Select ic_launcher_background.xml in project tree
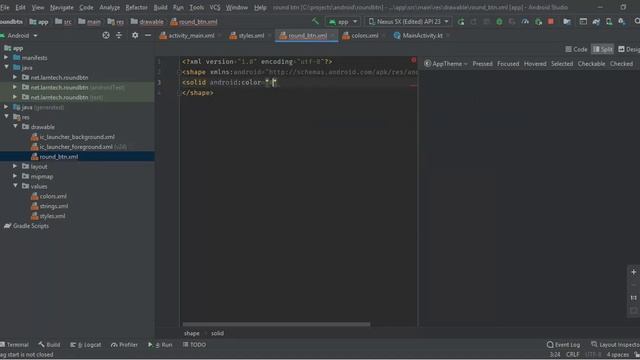 point(77,137)
